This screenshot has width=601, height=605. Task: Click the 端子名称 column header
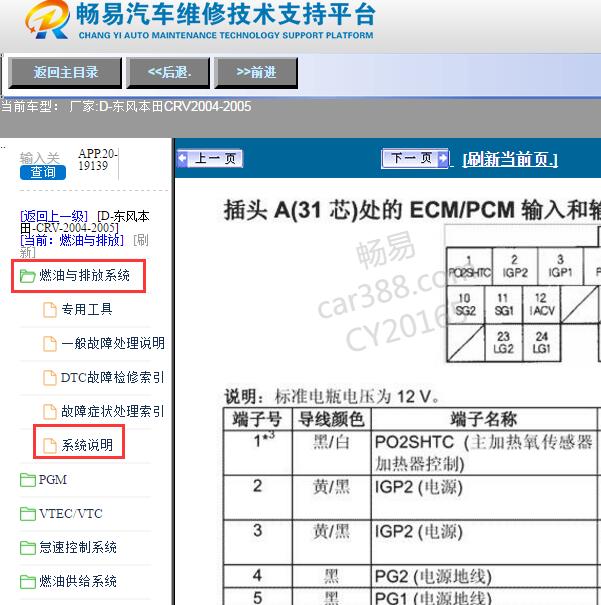[x=484, y=419]
